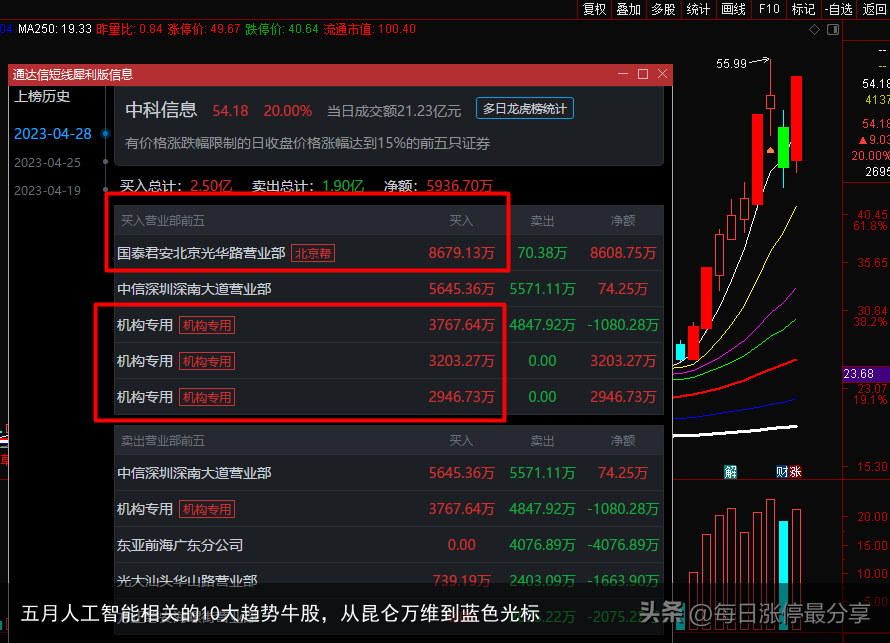This screenshot has height=643, width=890.
Task: Click the 买入营业部前五 header
Action: pos(163,220)
